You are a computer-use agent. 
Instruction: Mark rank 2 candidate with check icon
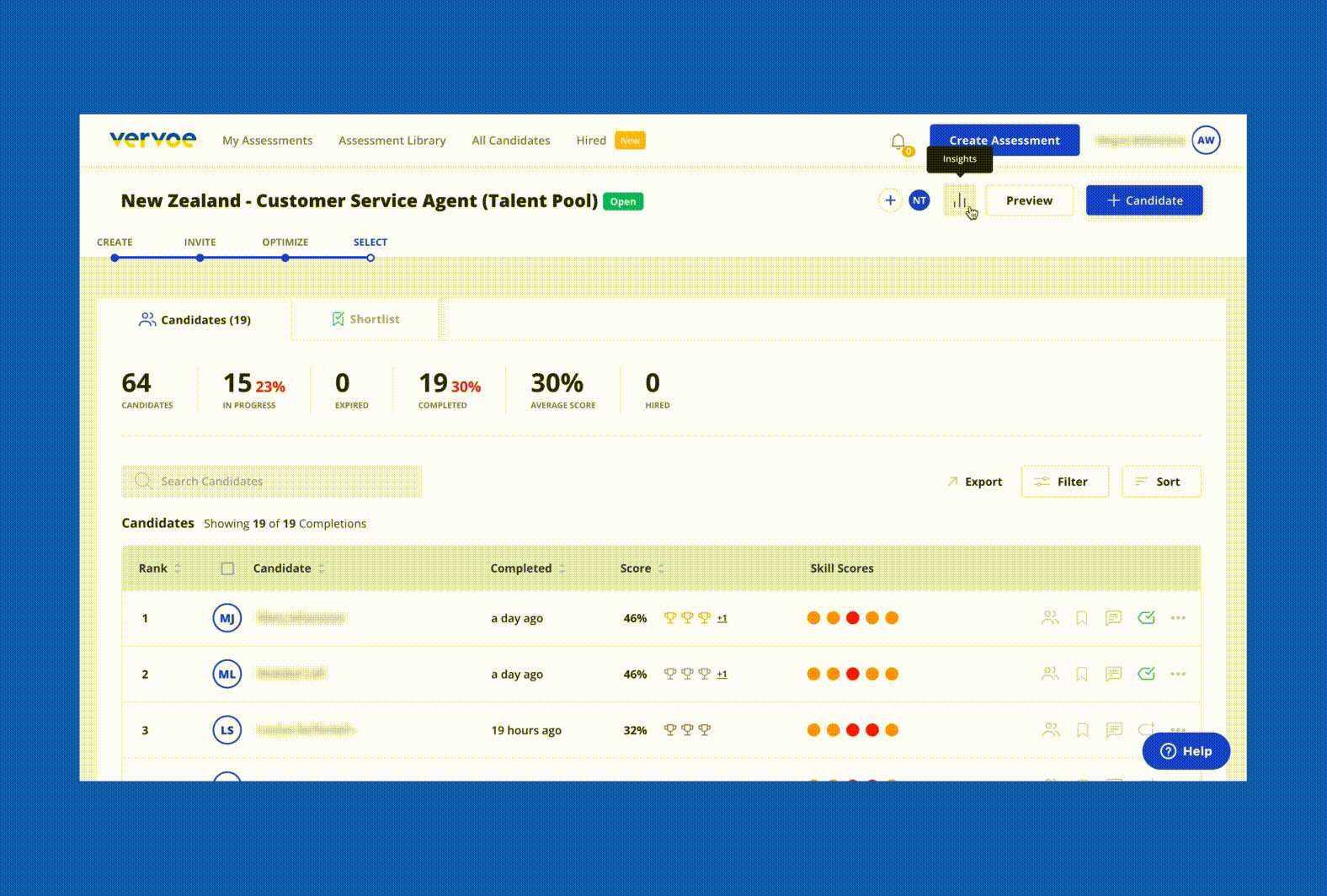tap(1146, 674)
